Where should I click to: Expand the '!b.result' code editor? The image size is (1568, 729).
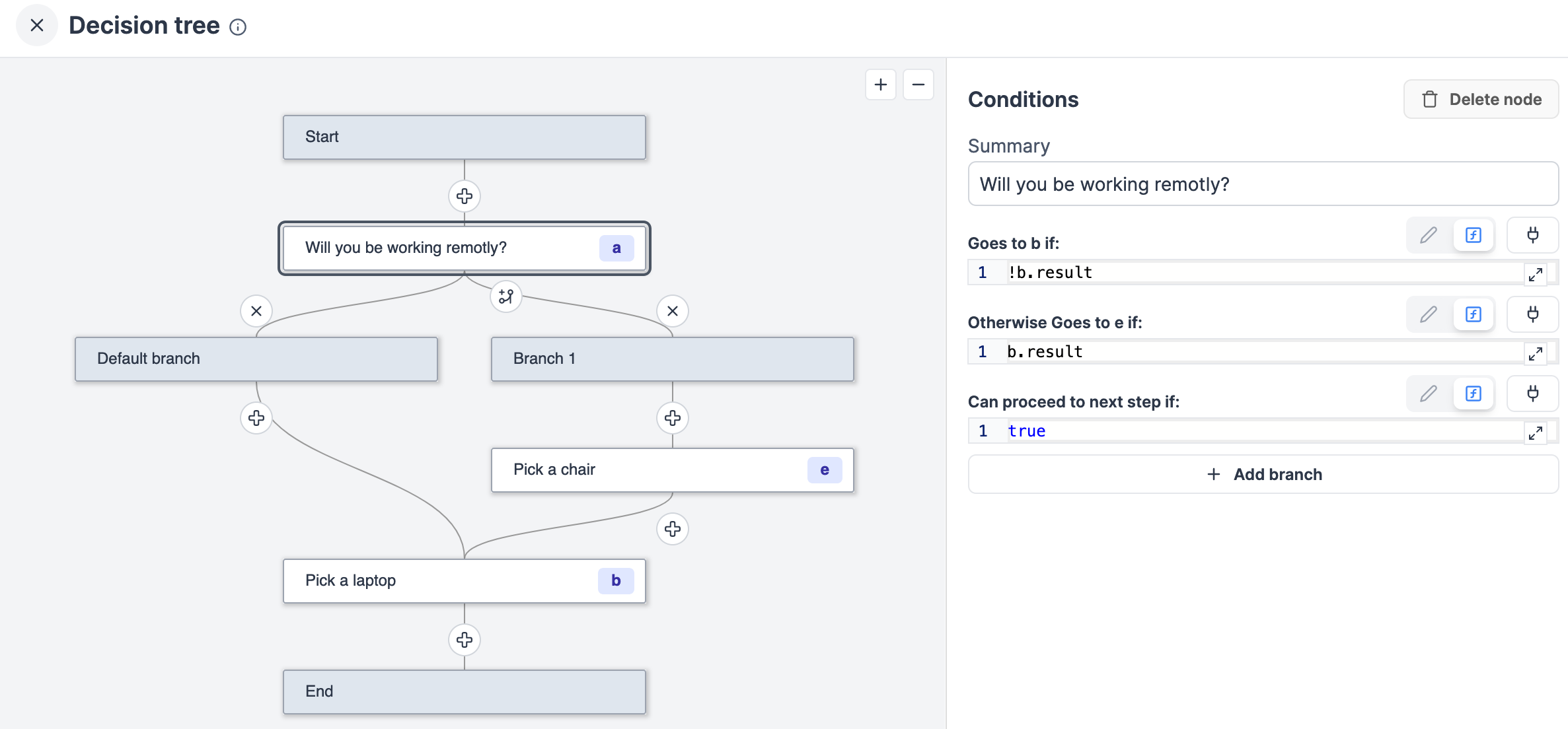(1536, 274)
